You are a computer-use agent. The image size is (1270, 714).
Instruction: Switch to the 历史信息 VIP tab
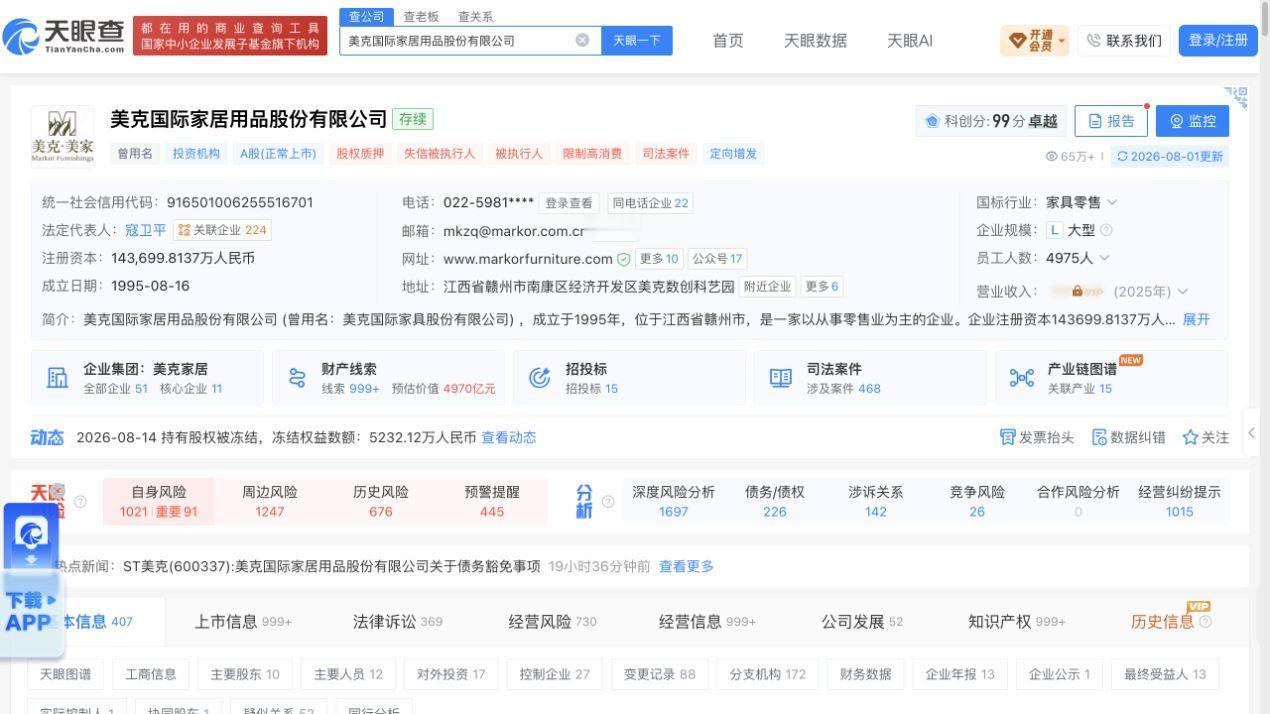point(1171,621)
